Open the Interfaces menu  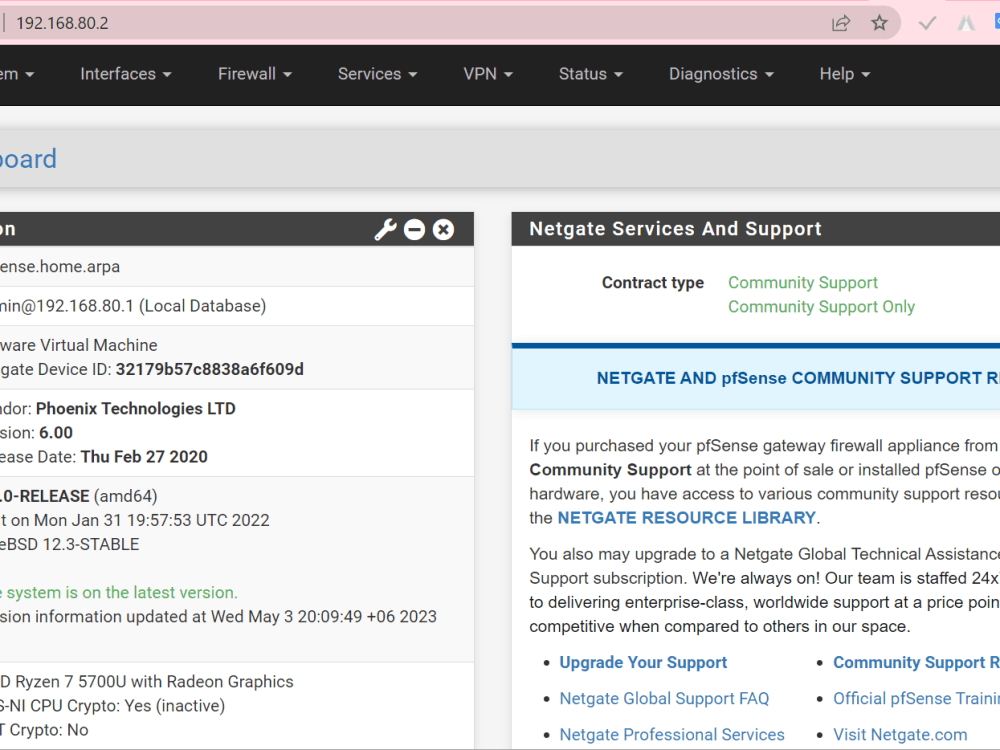(x=126, y=74)
